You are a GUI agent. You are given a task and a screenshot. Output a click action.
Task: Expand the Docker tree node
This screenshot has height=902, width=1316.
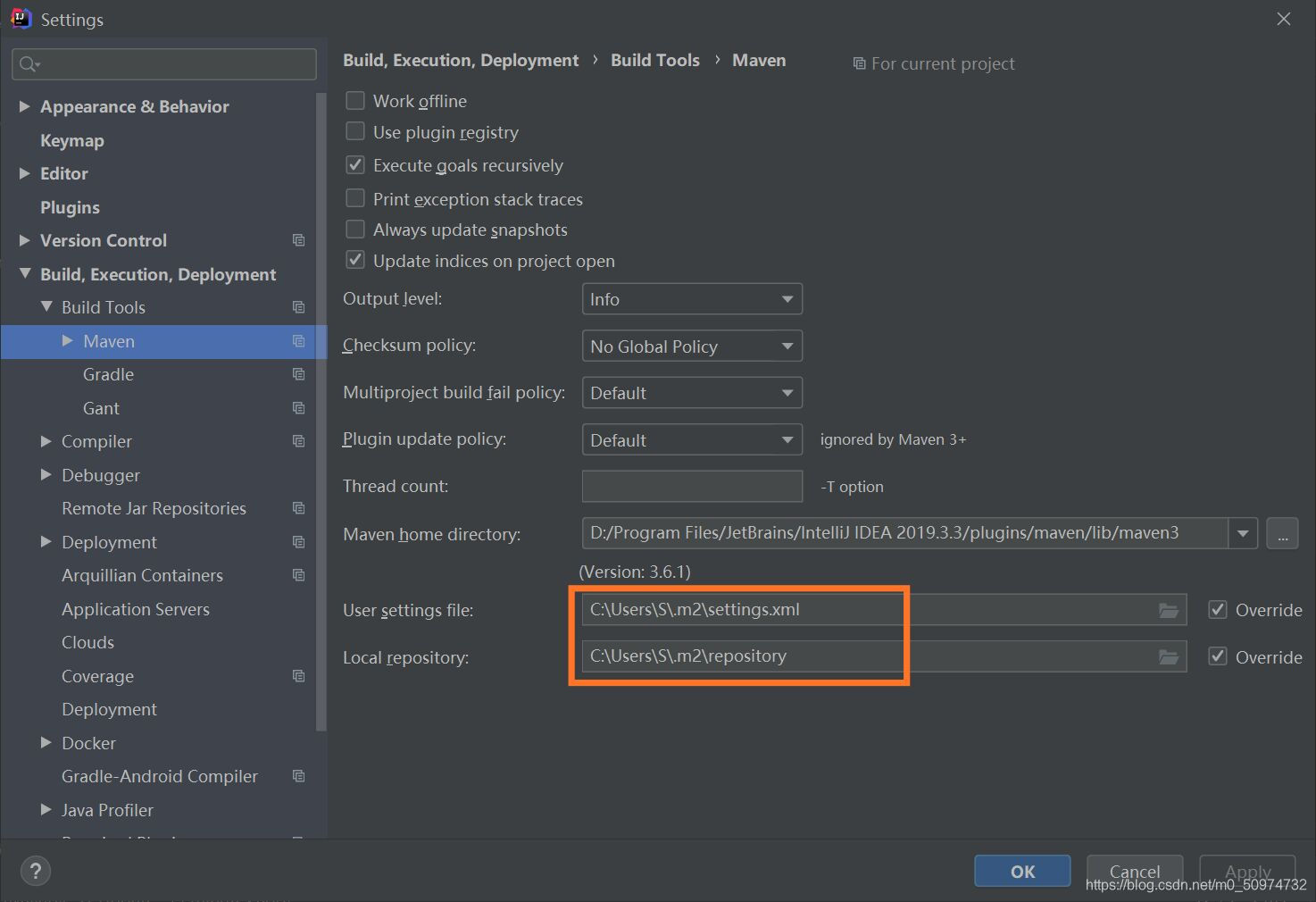pos(46,742)
